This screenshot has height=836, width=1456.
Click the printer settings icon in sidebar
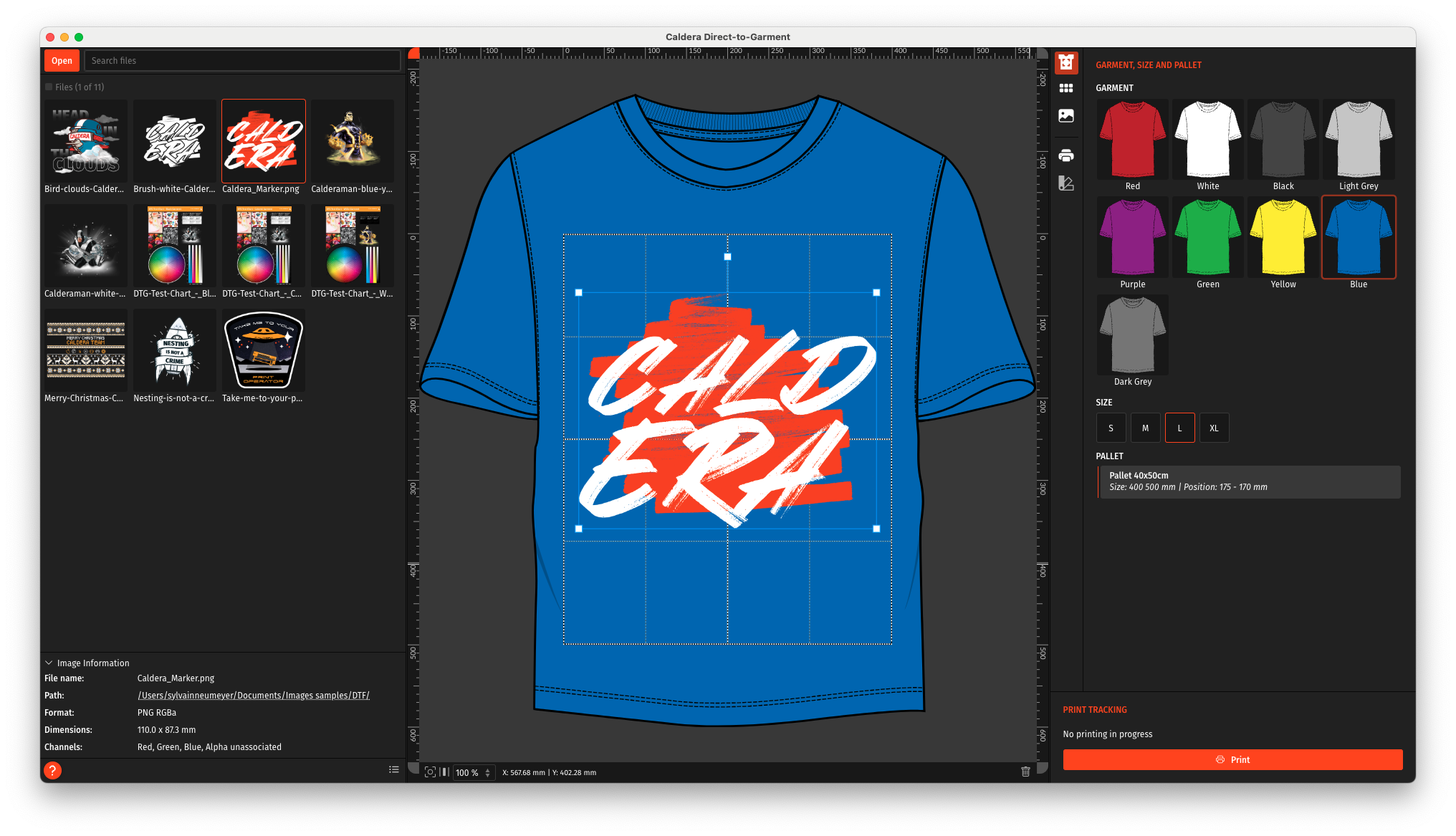click(1066, 155)
